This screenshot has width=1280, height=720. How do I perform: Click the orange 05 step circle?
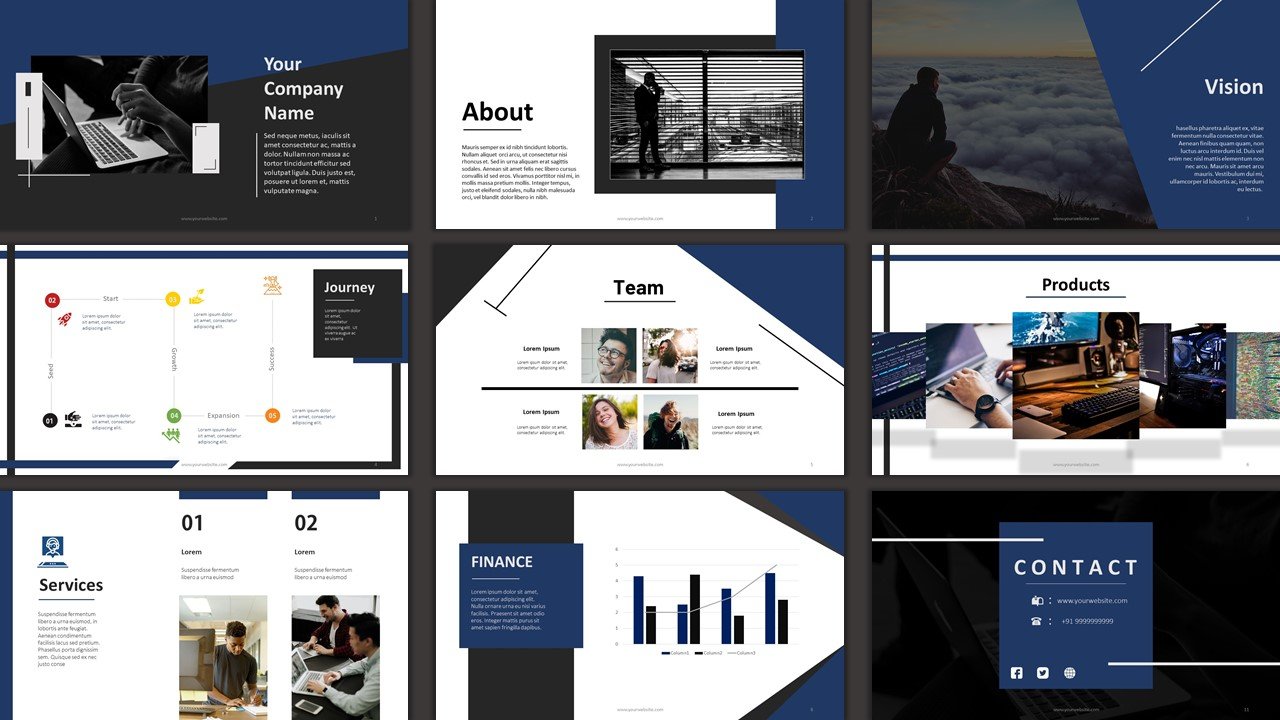click(x=272, y=415)
